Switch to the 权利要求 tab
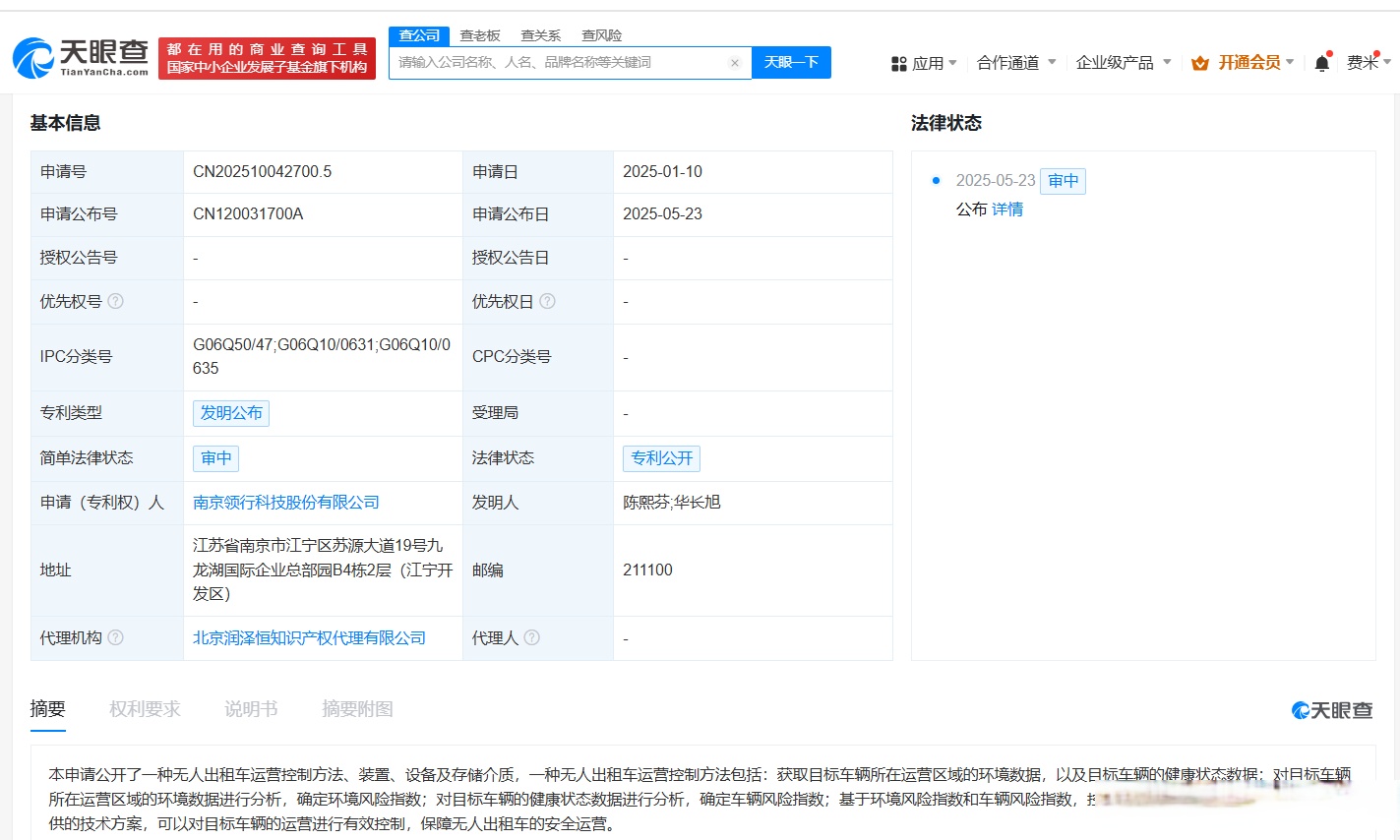 pyautogui.click(x=145, y=709)
